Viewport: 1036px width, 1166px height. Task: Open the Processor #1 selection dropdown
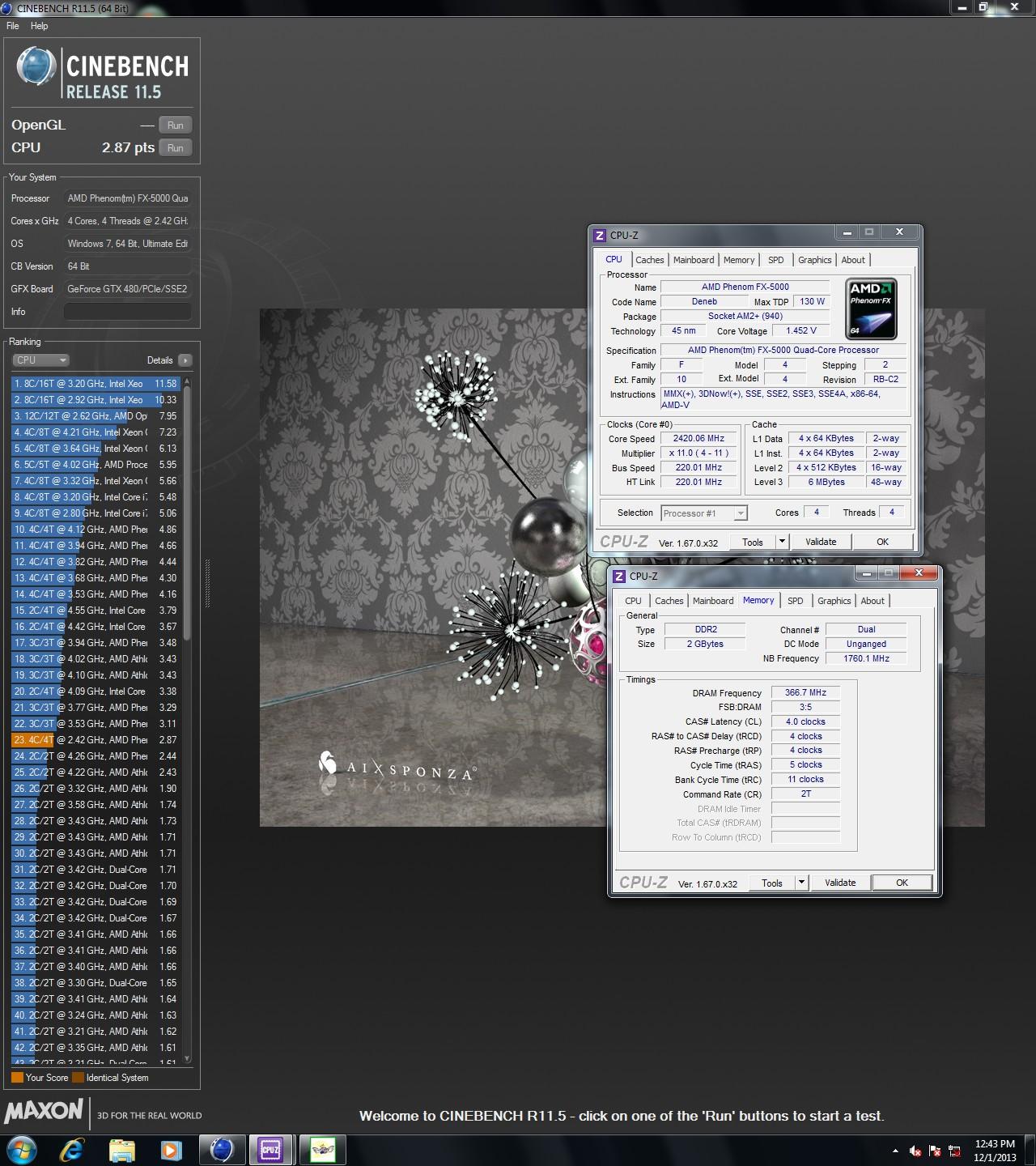[704, 513]
